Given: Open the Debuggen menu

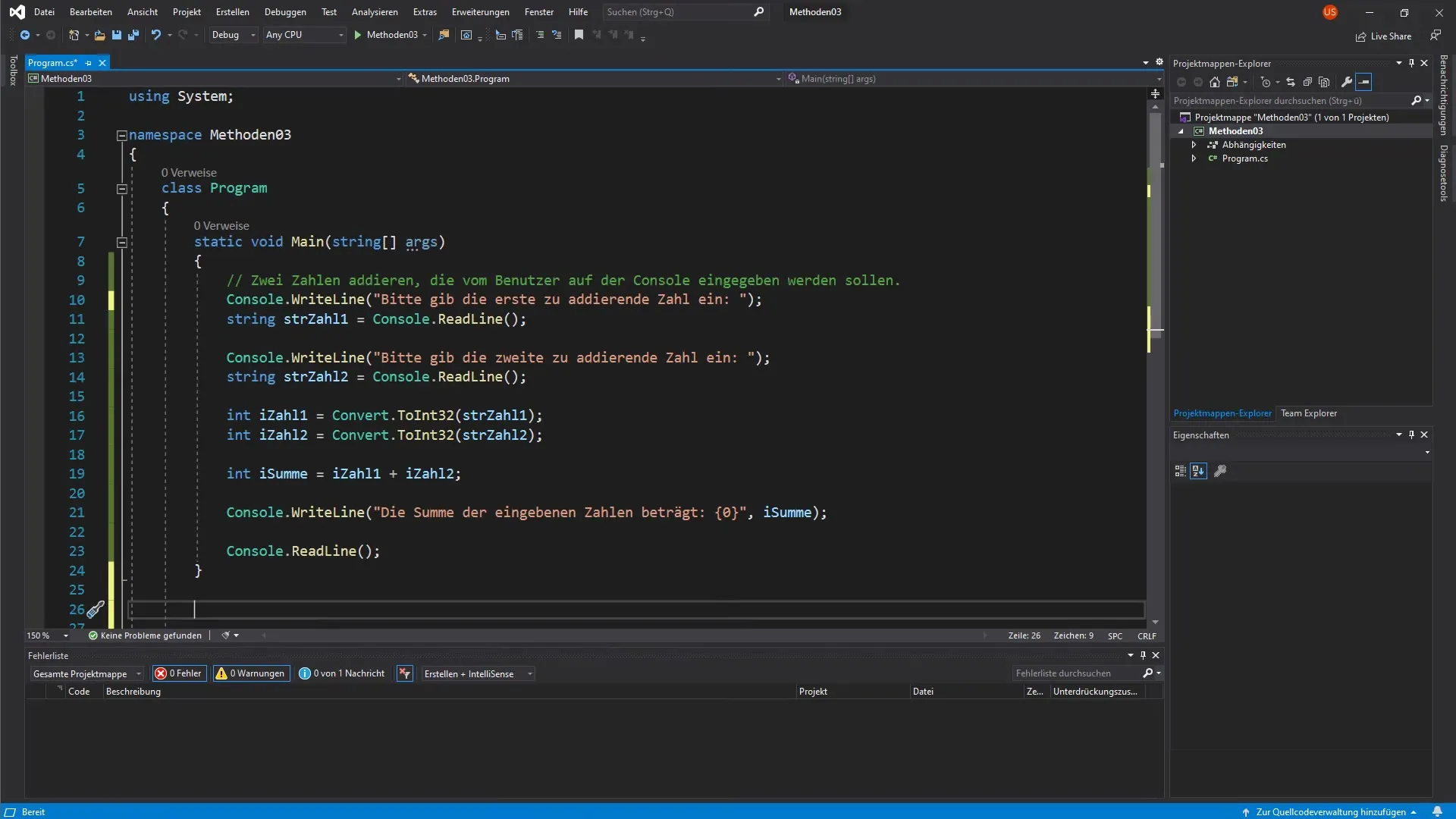Looking at the screenshot, I should pyautogui.click(x=285, y=12).
